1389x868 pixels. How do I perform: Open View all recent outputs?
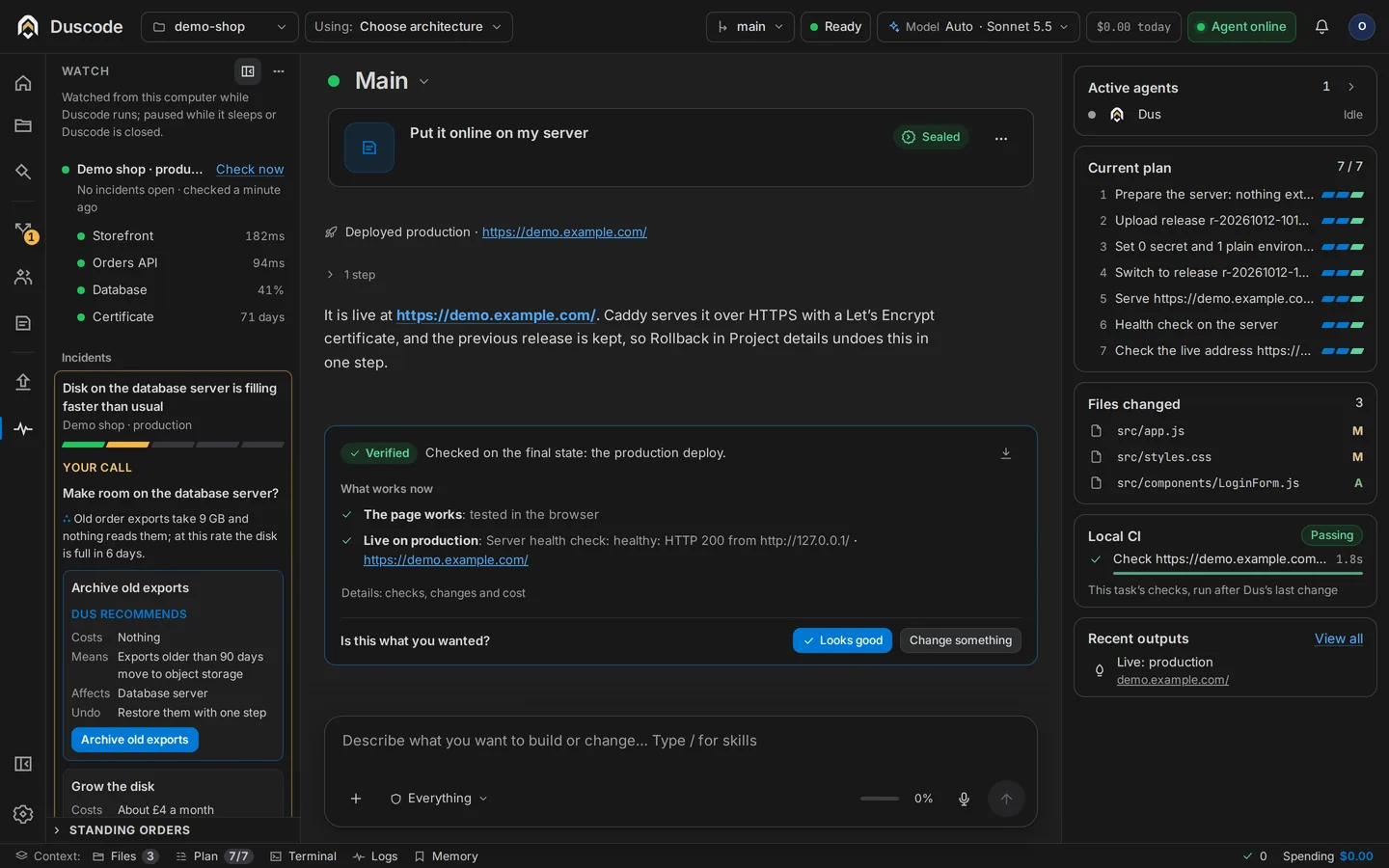coord(1339,638)
